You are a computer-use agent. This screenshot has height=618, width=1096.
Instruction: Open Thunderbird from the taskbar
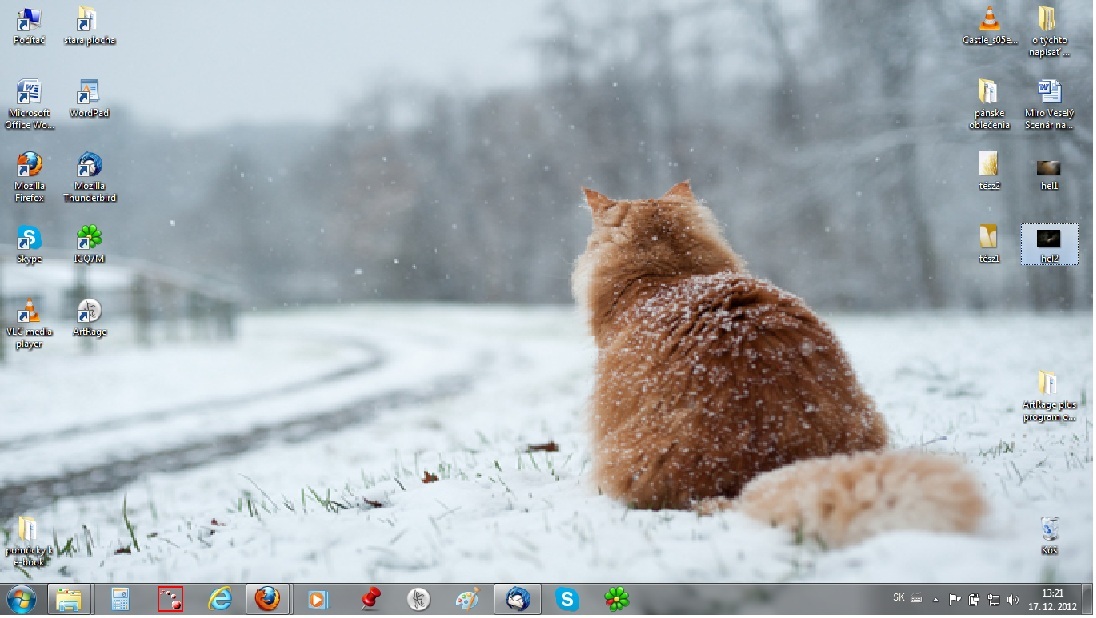[517, 599]
